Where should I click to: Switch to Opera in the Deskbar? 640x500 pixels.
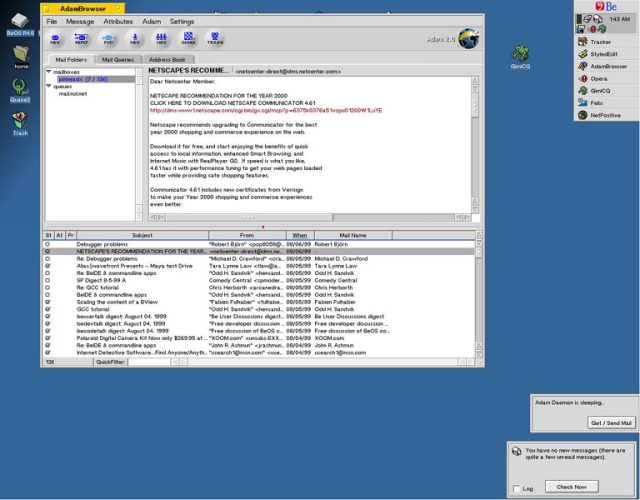coord(607,78)
